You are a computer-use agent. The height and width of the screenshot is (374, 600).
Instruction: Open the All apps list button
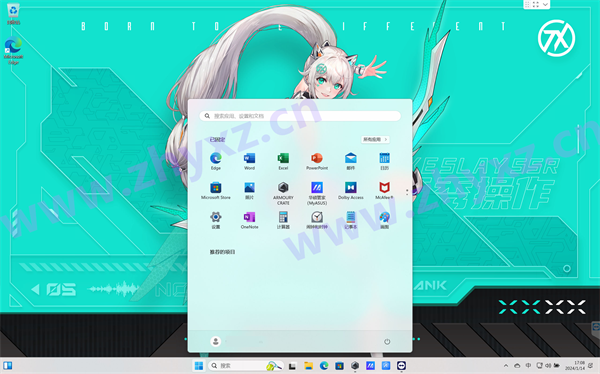pyautogui.click(x=375, y=139)
